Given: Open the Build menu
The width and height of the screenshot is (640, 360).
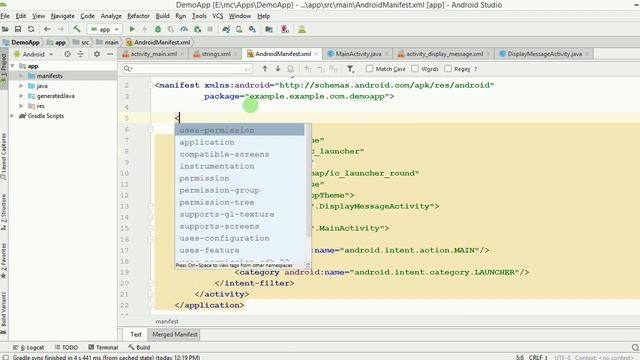Looking at the screenshot, I should tap(162, 16).
